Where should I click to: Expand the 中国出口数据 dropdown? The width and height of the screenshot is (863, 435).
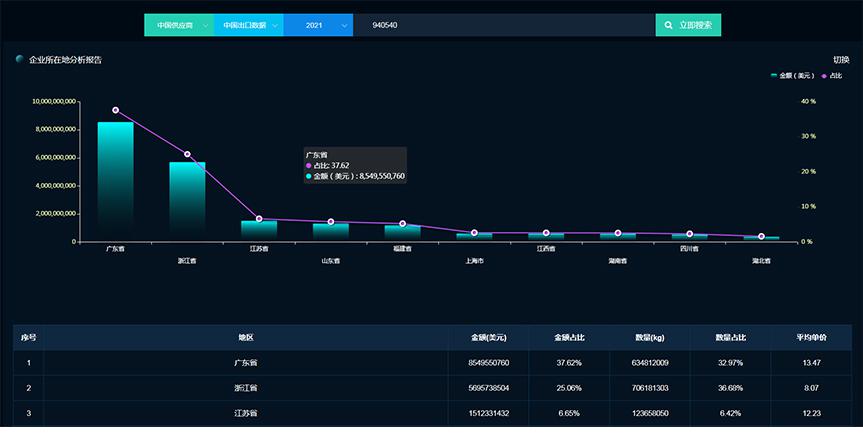pos(248,25)
